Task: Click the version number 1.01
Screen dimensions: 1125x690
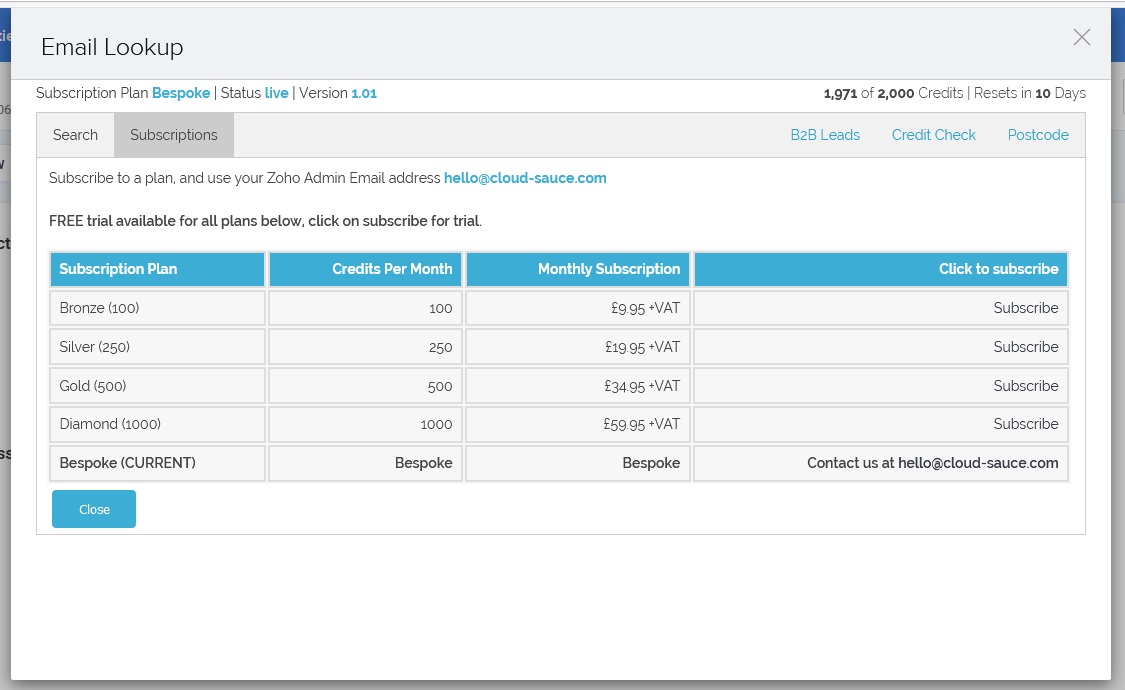Action: (x=364, y=93)
